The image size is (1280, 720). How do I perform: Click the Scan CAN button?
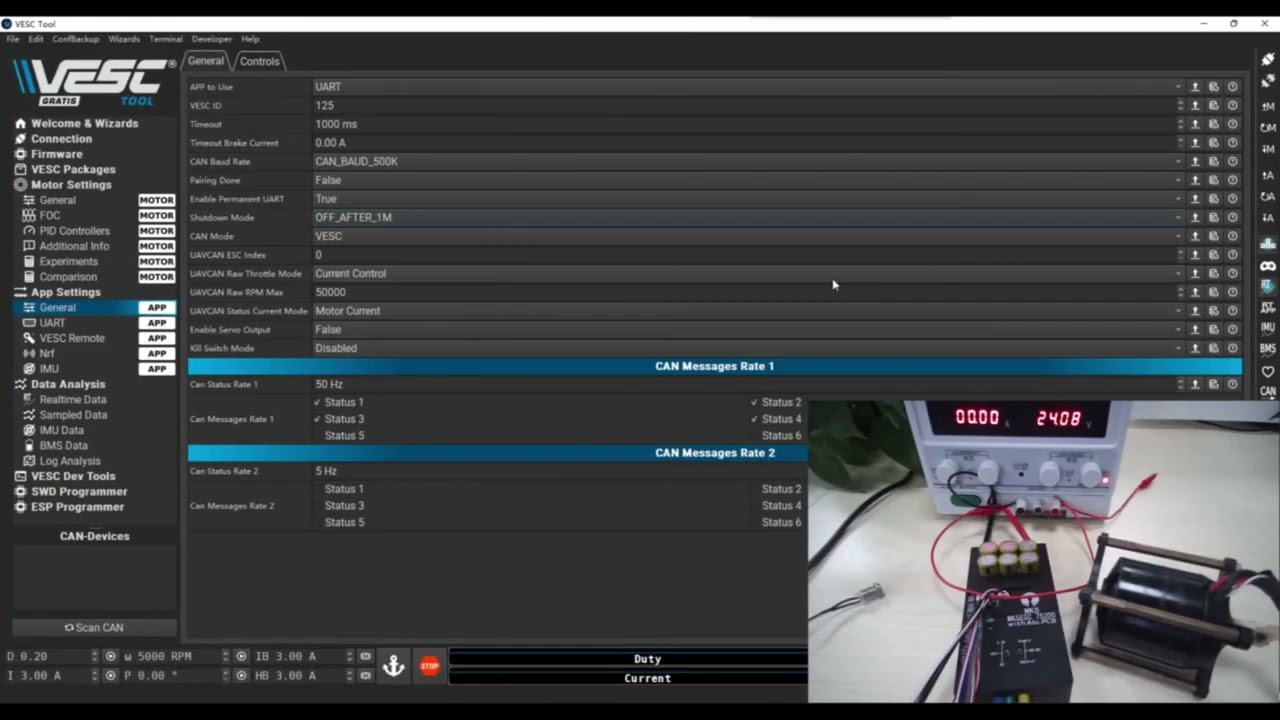[x=94, y=628]
